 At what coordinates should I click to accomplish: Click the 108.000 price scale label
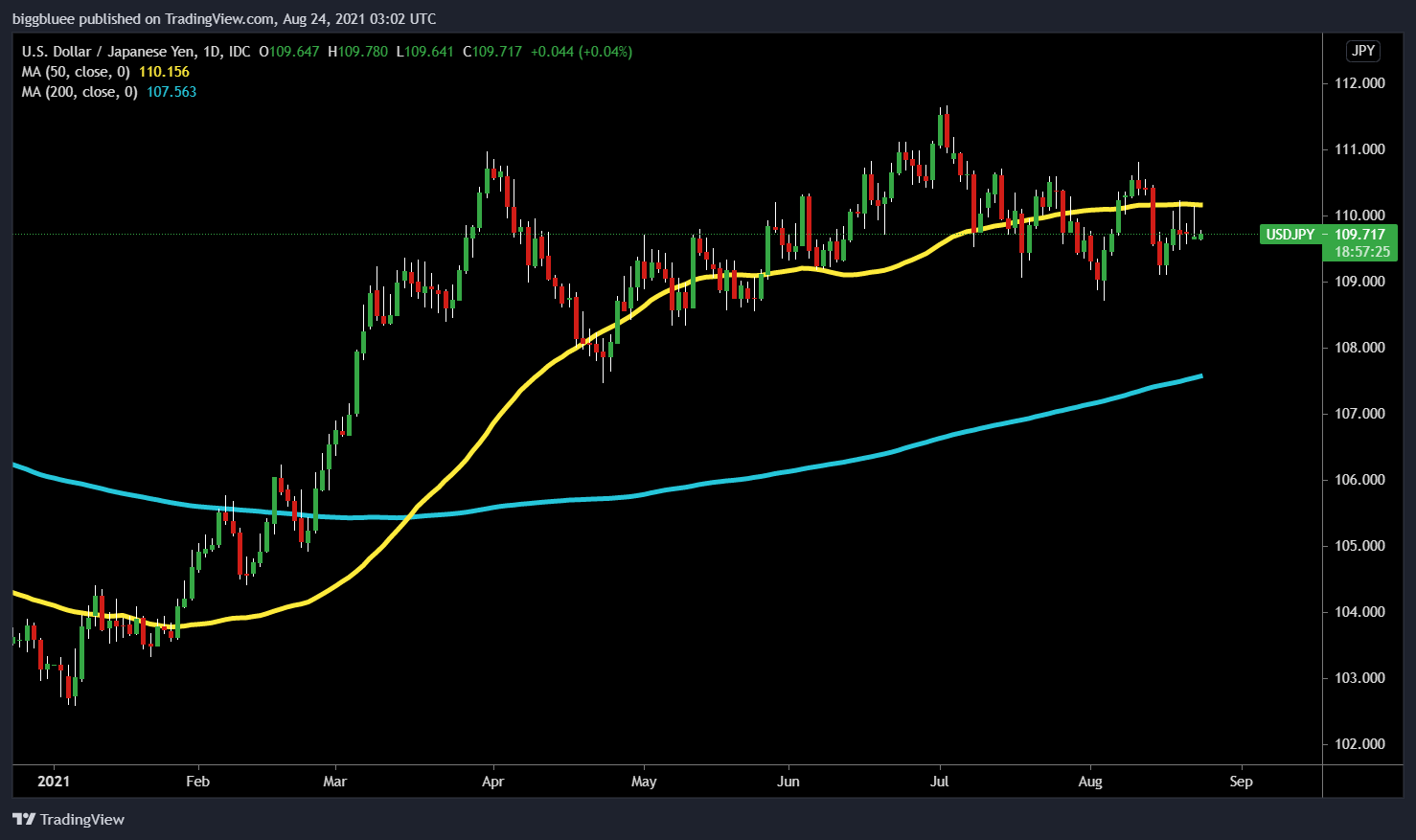point(1359,348)
